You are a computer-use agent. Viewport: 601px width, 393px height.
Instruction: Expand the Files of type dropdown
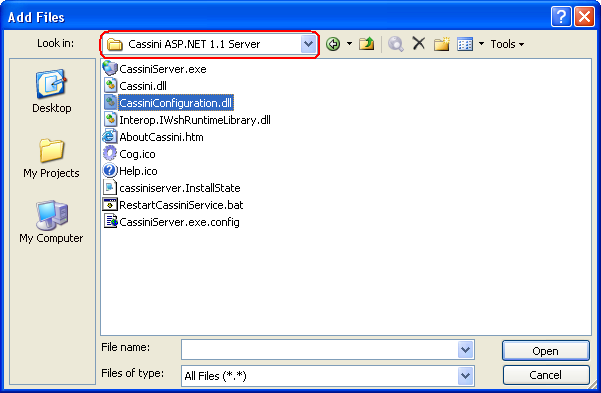(465, 376)
